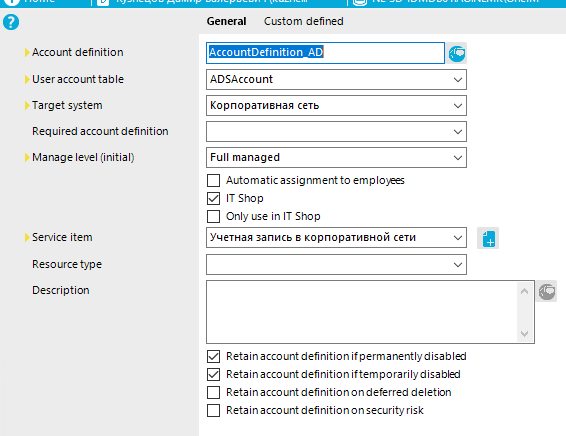
Task: Open the help question mark icon
Action: pyautogui.click(x=11, y=22)
